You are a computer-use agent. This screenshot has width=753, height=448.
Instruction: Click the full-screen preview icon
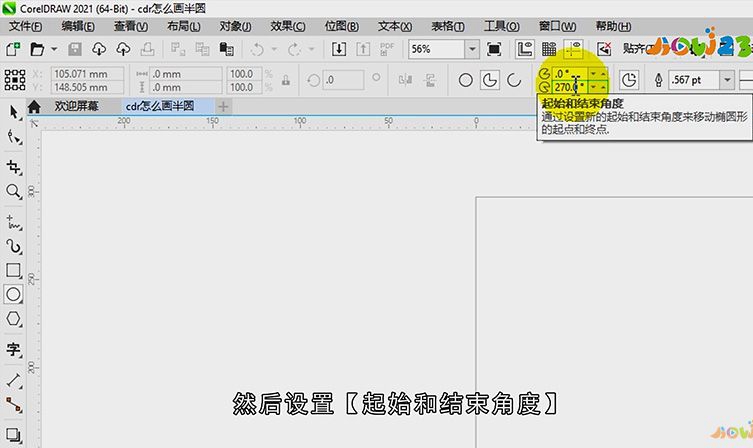494,49
